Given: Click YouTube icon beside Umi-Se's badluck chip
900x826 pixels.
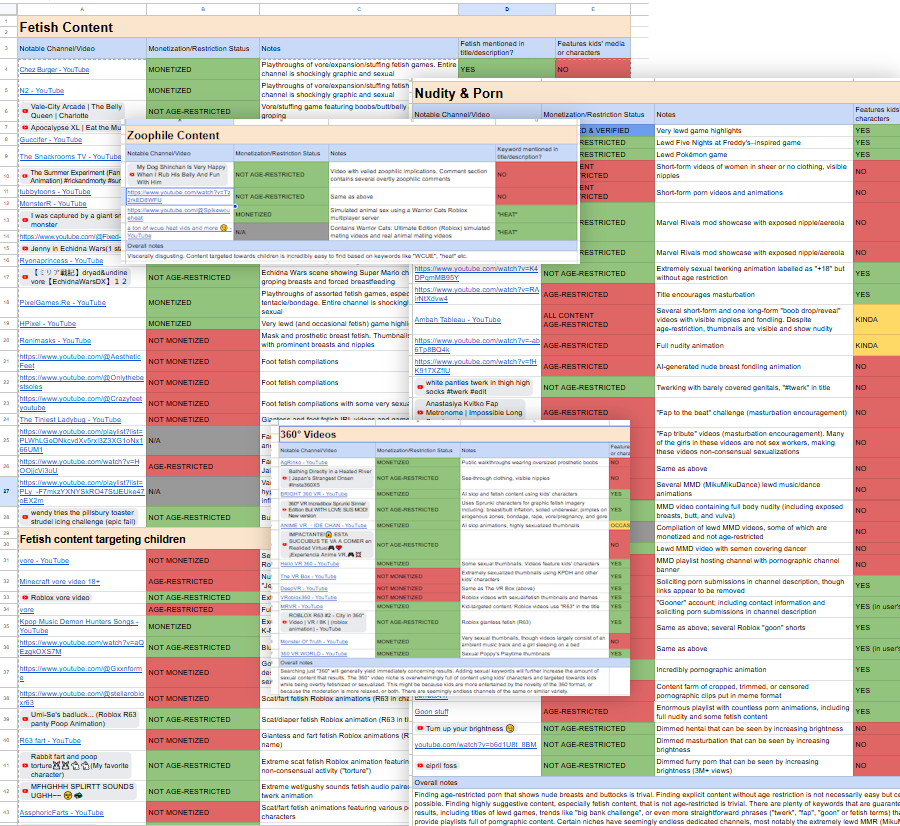Looking at the screenshot, I should [25, 719].
